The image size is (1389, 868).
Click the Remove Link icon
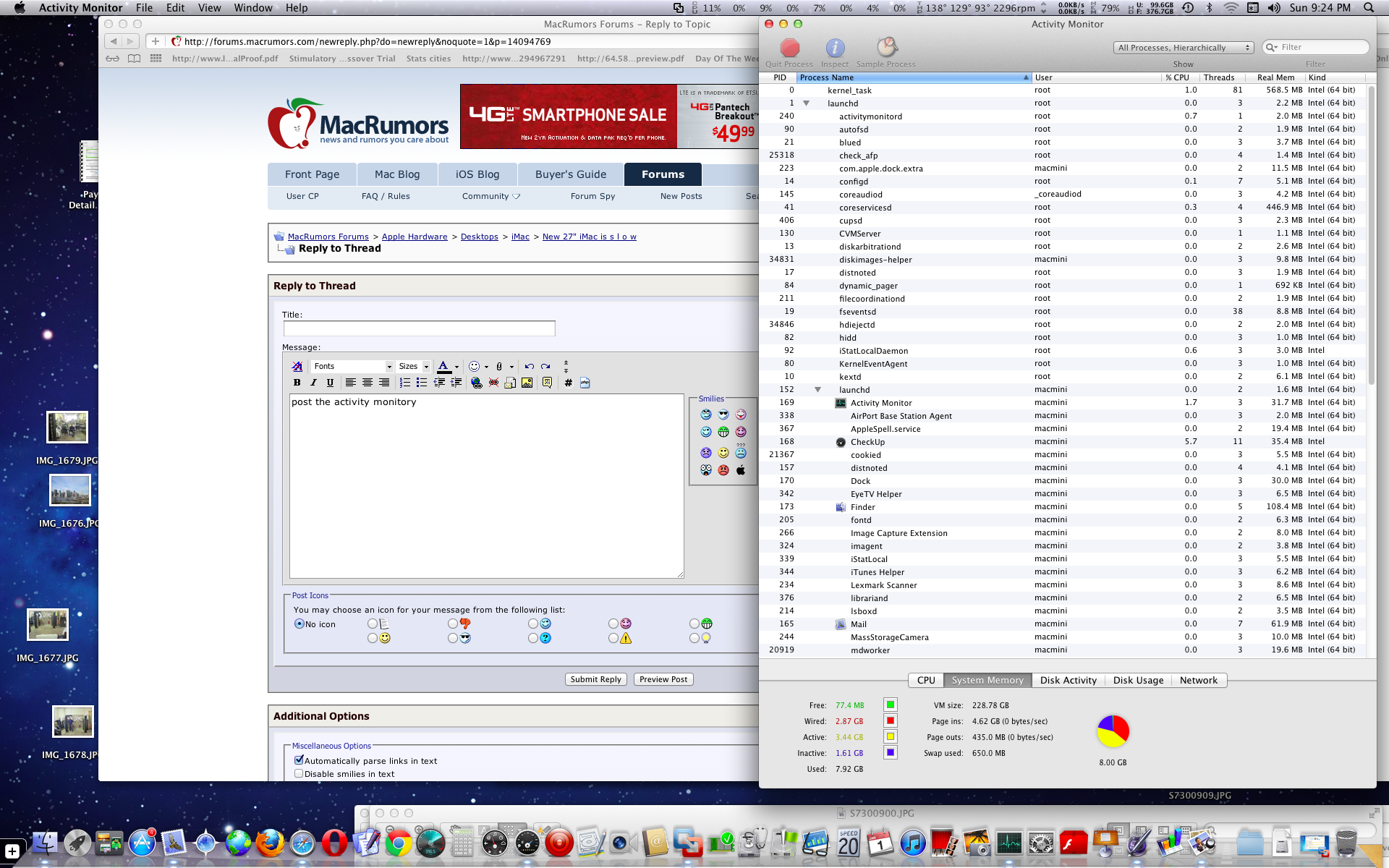point(493,383)
